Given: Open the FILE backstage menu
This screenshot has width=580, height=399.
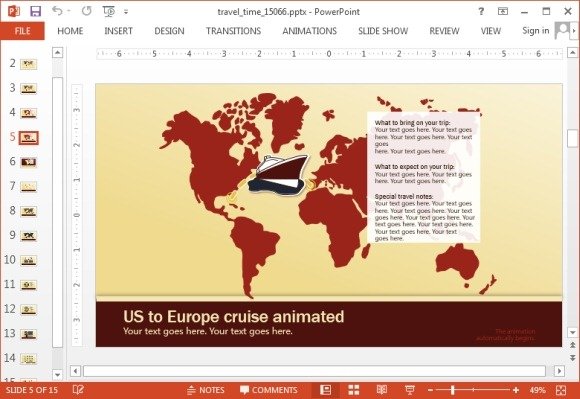Looking at the screenshot, I should click(23, 31).
